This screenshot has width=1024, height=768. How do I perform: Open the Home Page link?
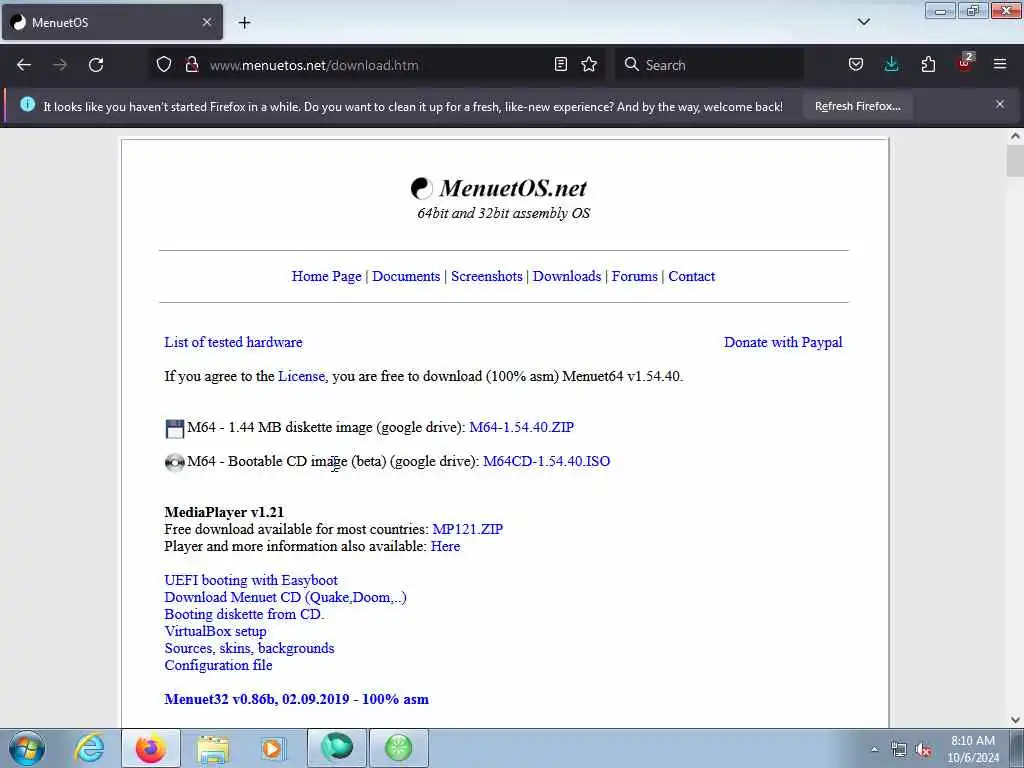327,276
